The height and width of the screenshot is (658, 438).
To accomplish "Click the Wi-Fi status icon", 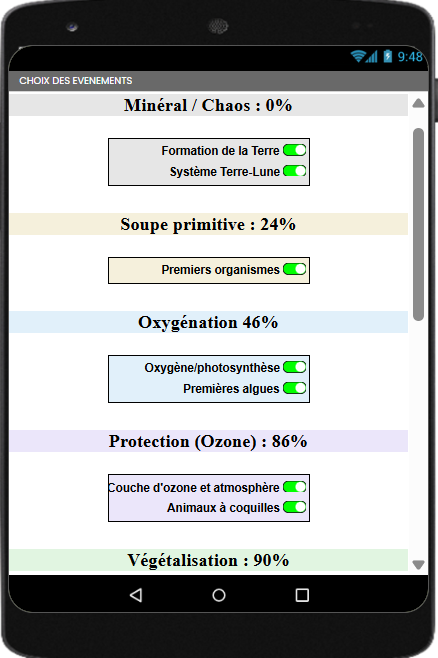I will point(358,56).
